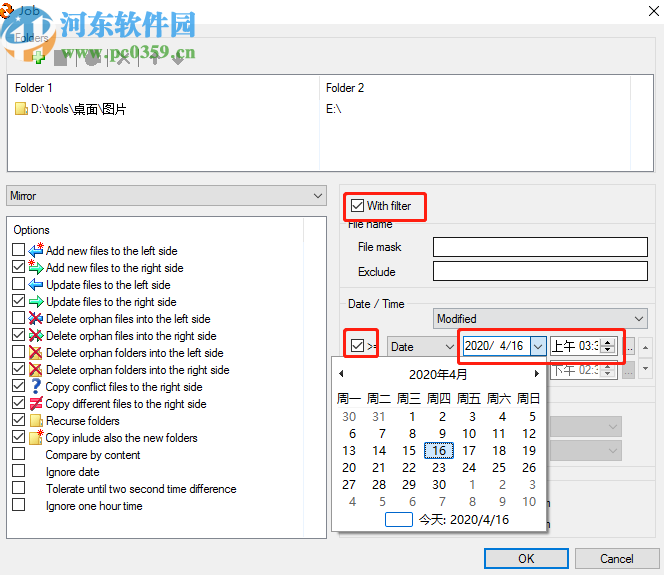Check Ignore one hour time
This screenshot has height=575, width=664.
[19, 505]
